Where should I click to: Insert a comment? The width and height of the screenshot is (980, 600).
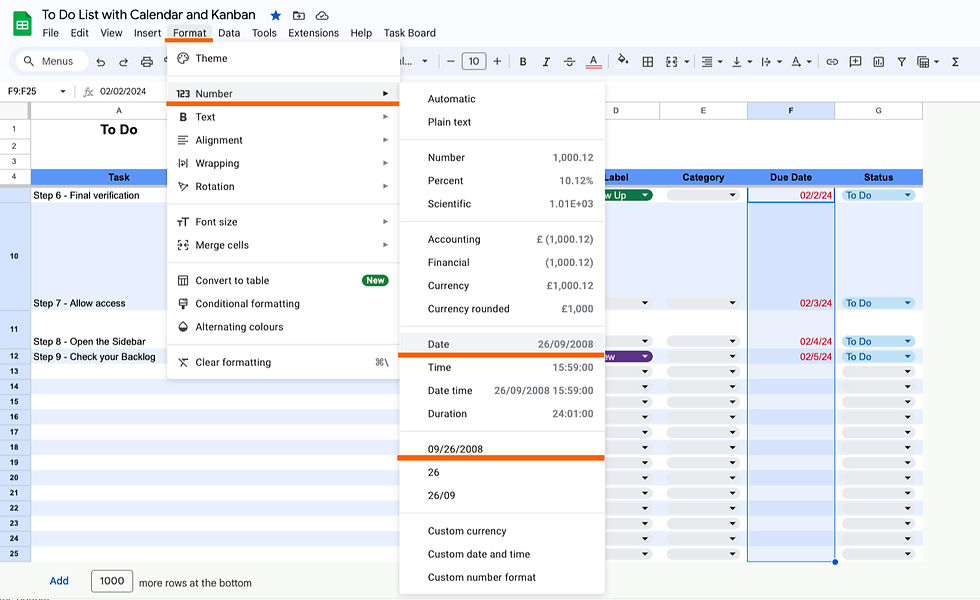pyautogui.click(x=855, y=61)
